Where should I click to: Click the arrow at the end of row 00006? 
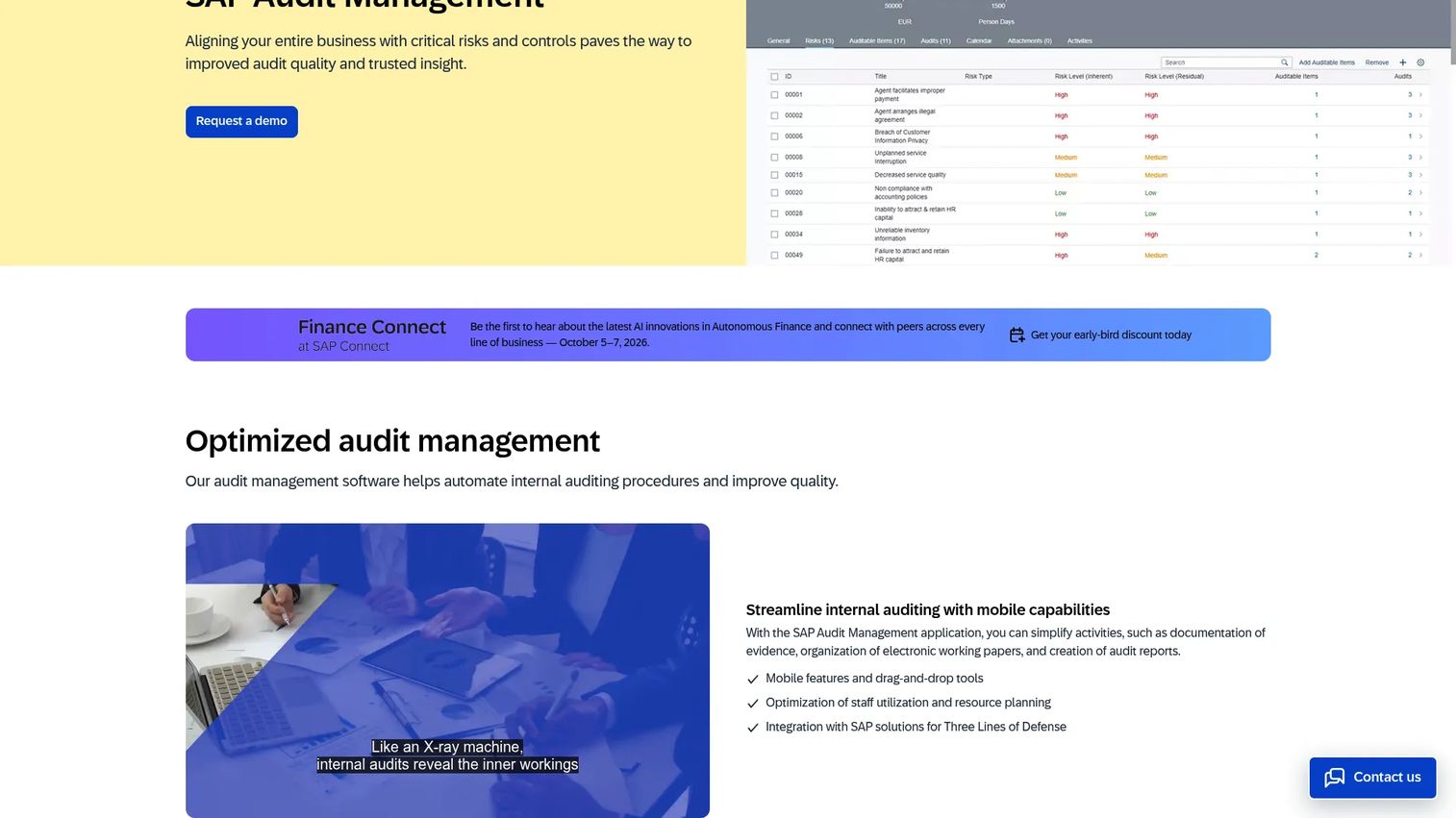[x=1420, y=136]
